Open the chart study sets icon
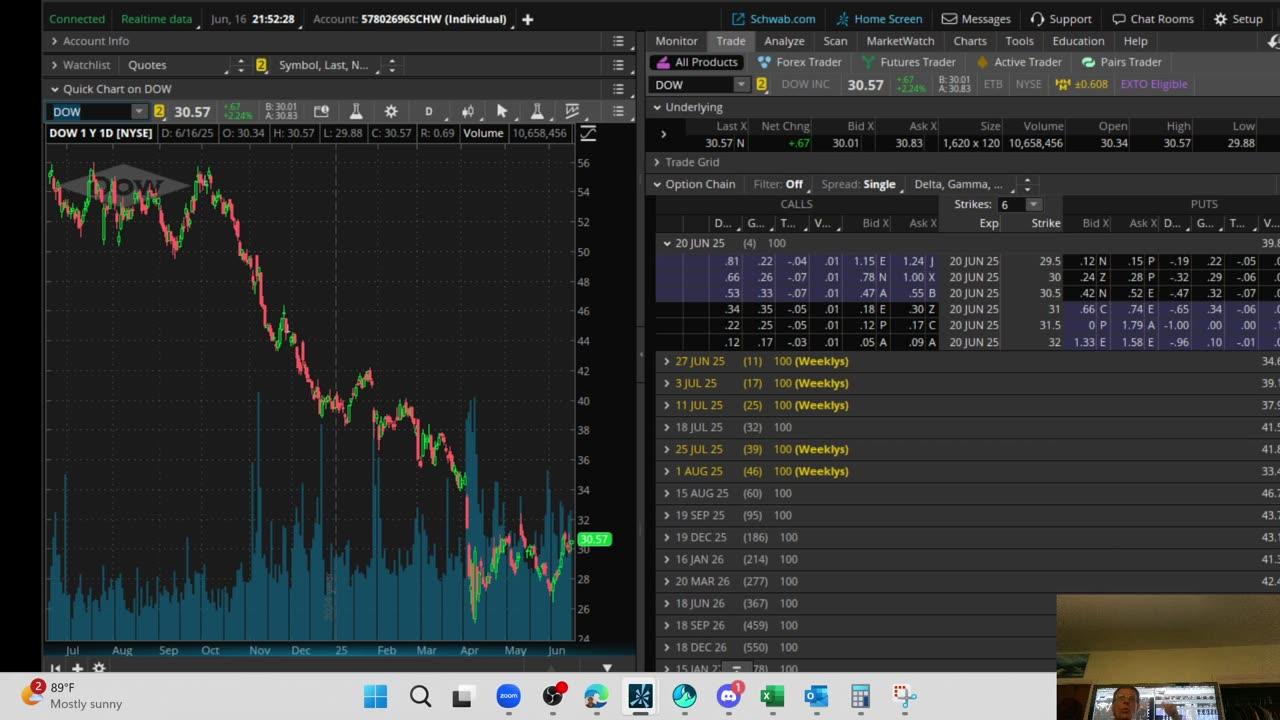1280x720 pixels. pos(572,111)
